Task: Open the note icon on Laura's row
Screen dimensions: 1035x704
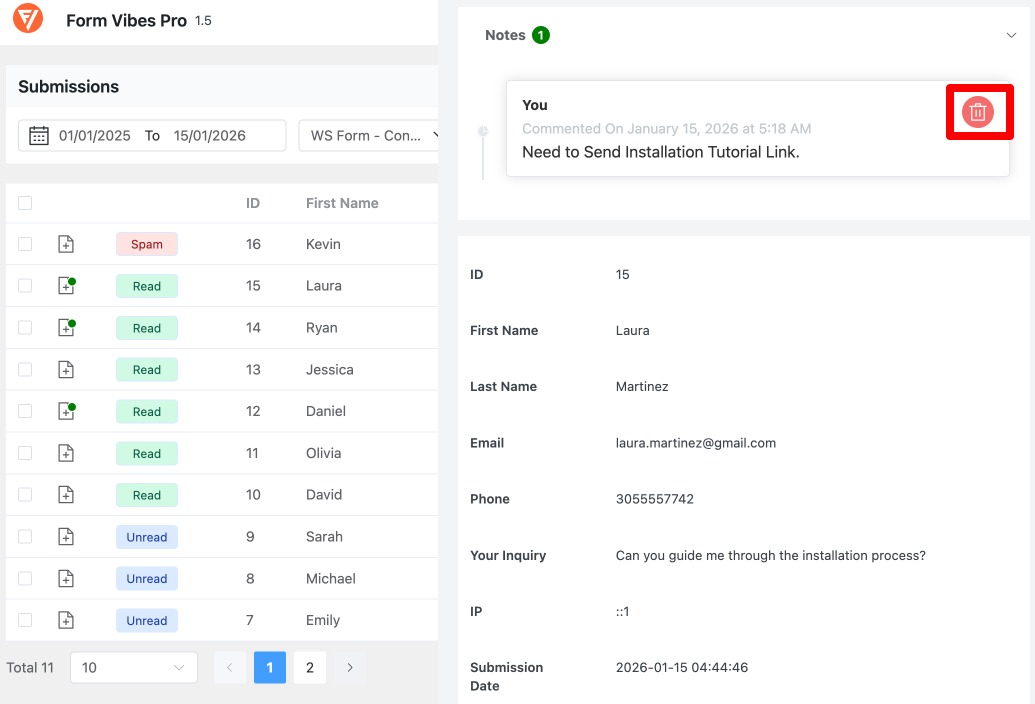Action: point(66,285)
